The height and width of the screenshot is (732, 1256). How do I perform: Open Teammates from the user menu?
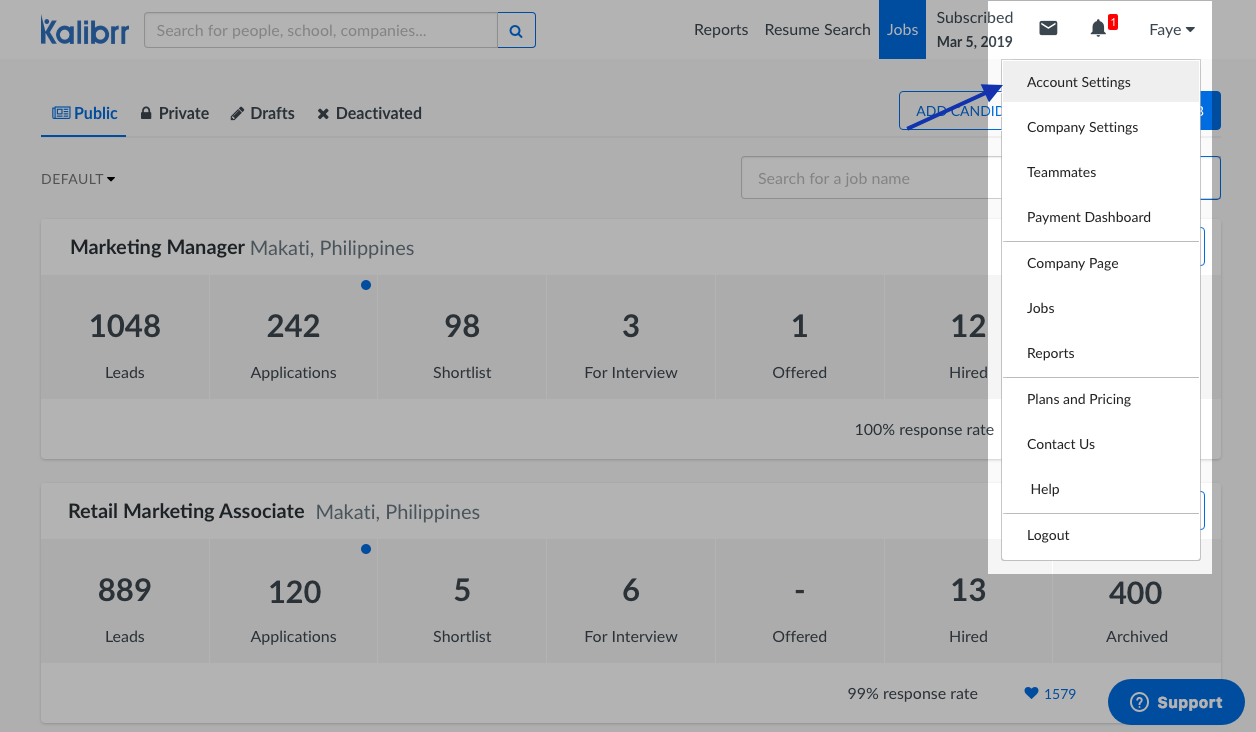pyautogui.click(x=1061, y=172)
